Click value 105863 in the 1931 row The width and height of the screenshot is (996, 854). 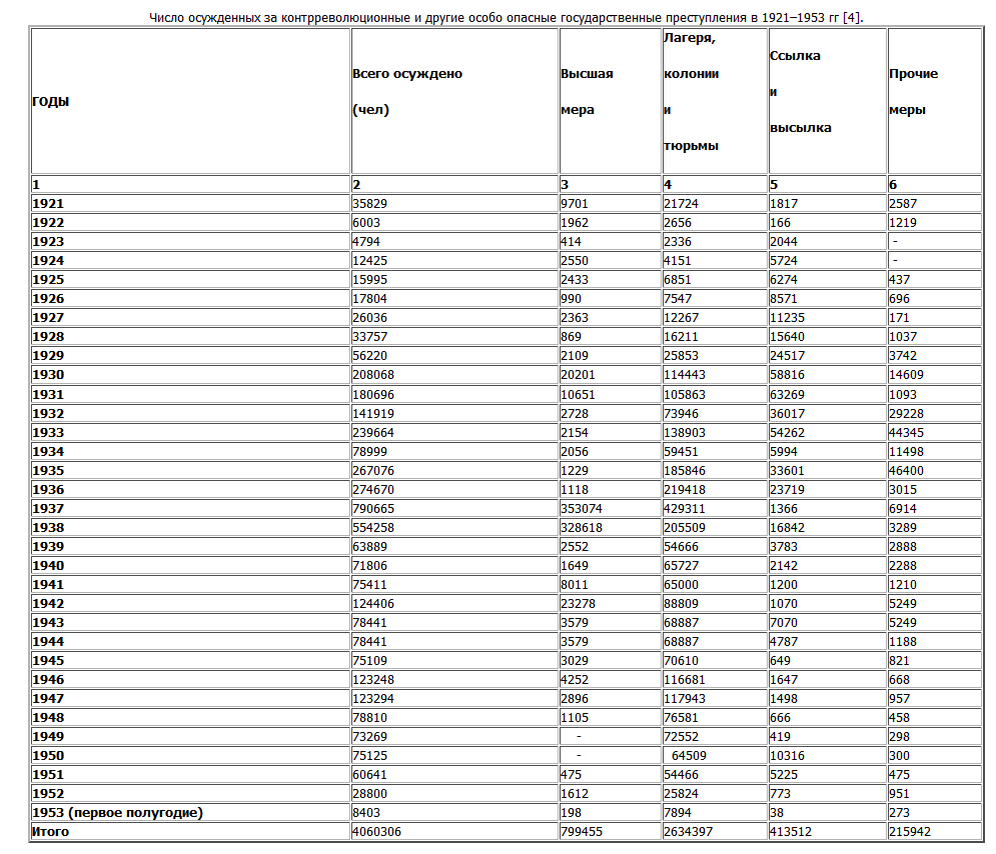(715, 395)
